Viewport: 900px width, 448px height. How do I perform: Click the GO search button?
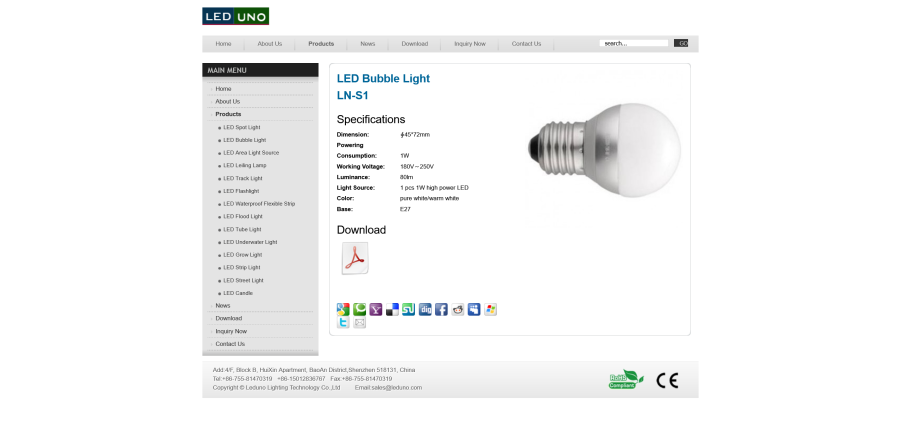(681, 43)
